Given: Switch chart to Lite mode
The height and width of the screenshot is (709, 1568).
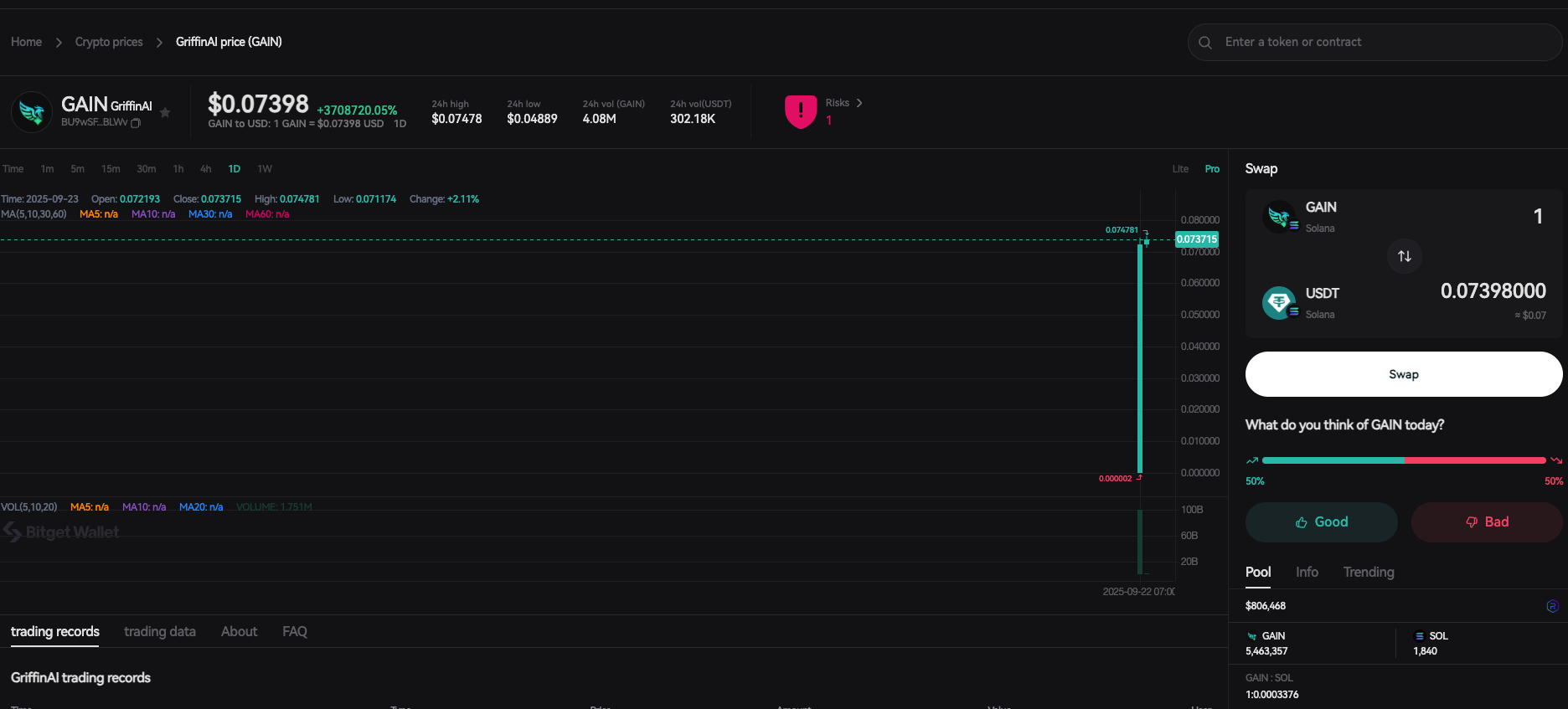Looking at the screenshot, I should [1180, 169].
